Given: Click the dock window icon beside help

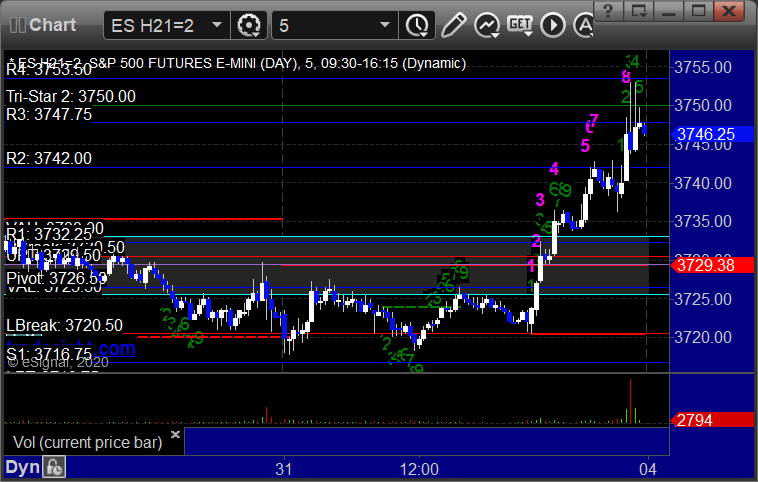Looking at the screenshot, I should pyautogui.click(x=639, y=10).
